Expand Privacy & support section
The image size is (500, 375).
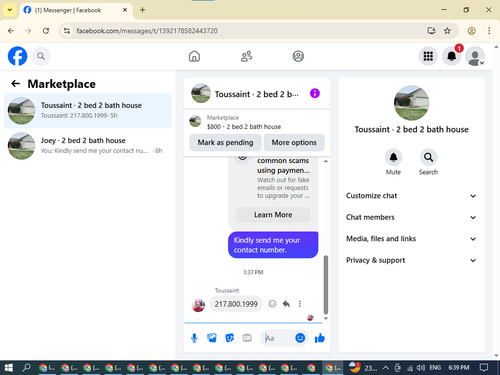click(x=411, y=260)
